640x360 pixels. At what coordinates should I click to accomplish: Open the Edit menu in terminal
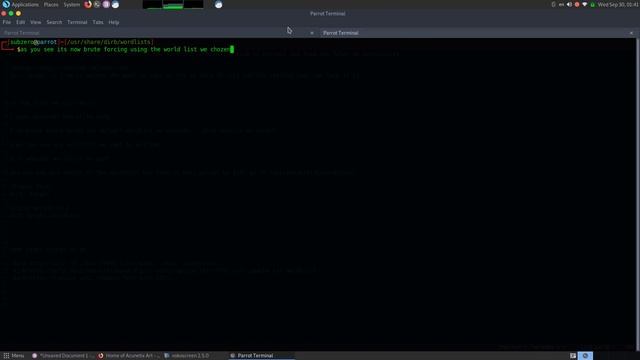20,22
